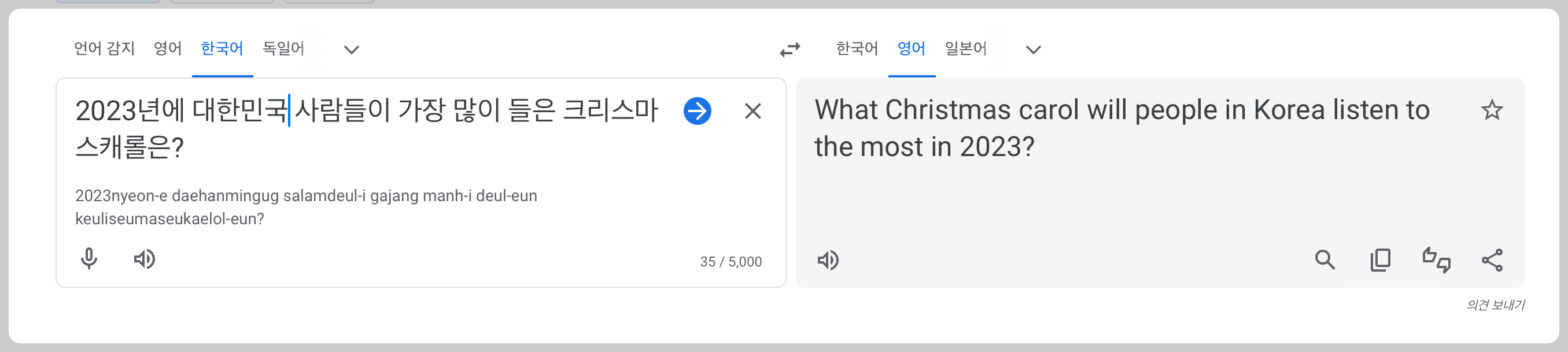Viewport: 1568px width, 352px height.
Task: Share the translation
Action: (1492, 260)
